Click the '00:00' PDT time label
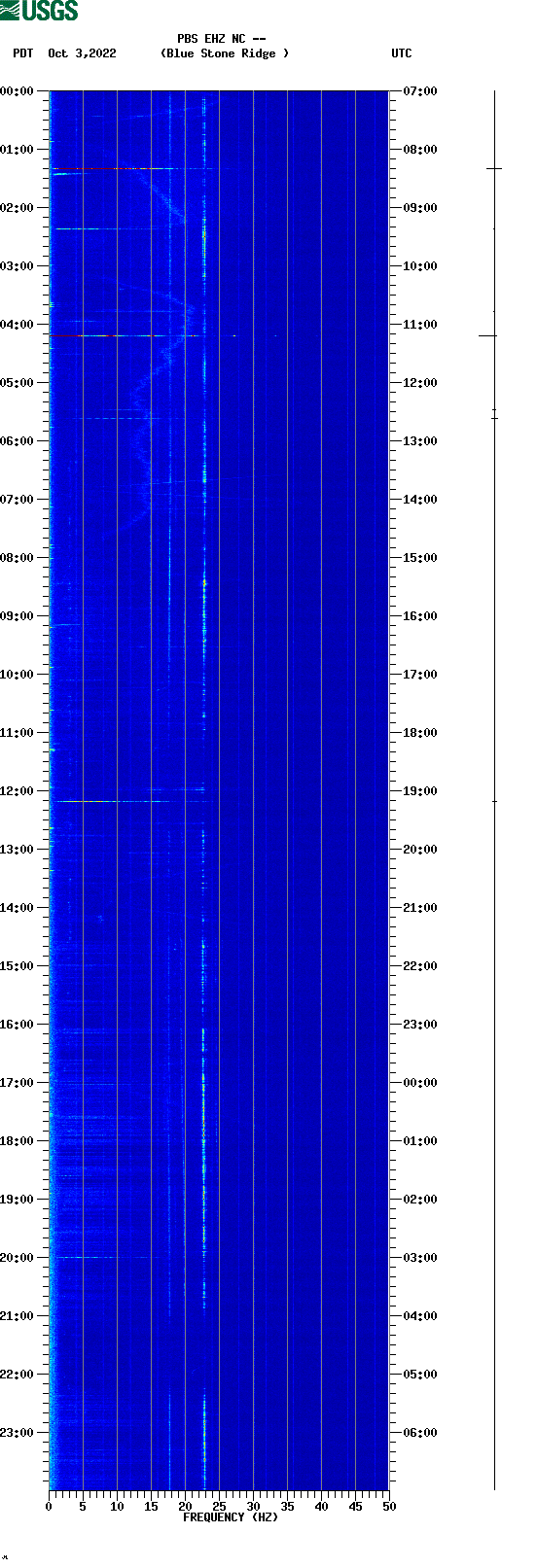 (18, 91)
